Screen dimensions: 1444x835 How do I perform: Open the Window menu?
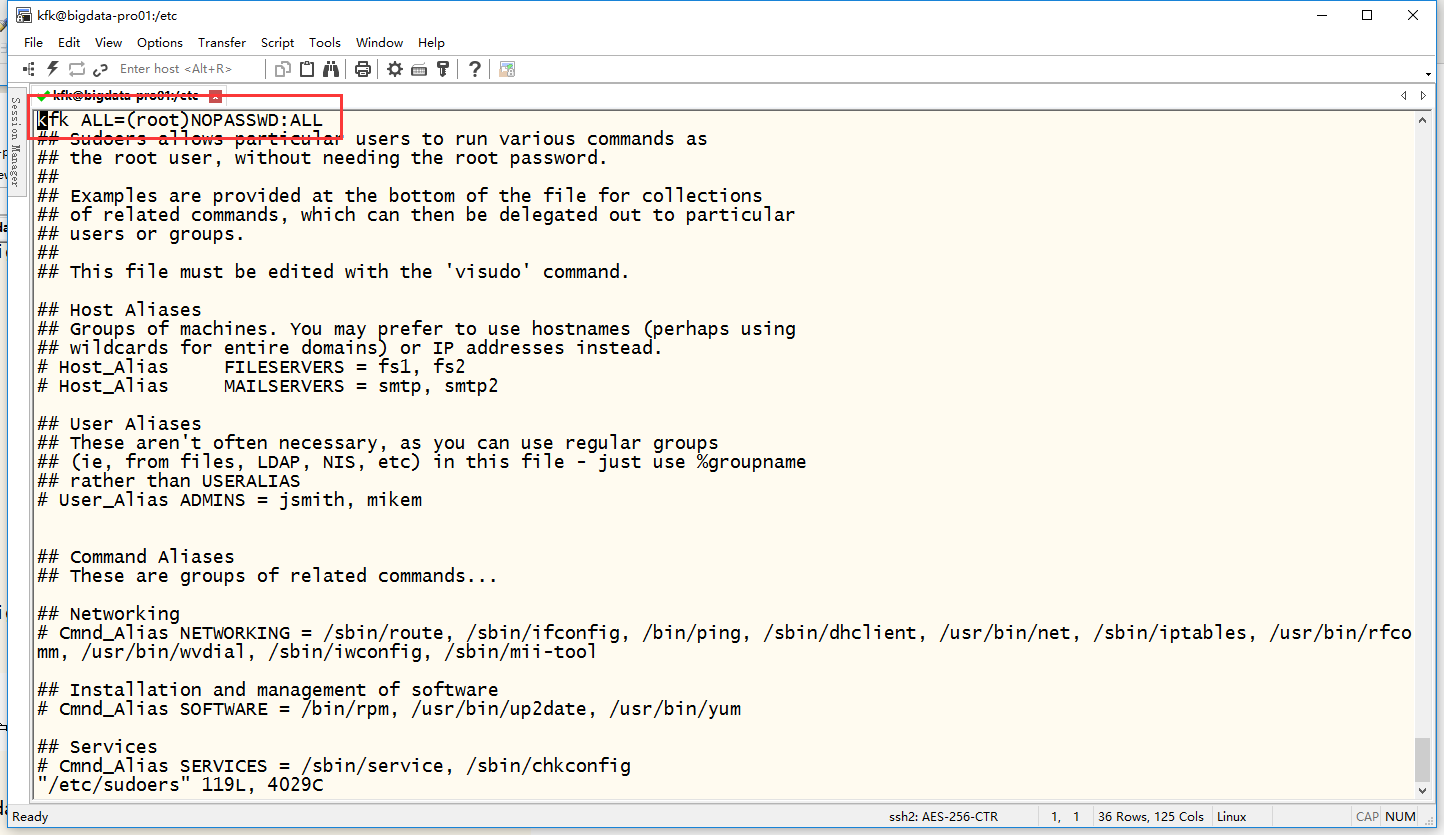pyautogui.click(x=379, y=42)
